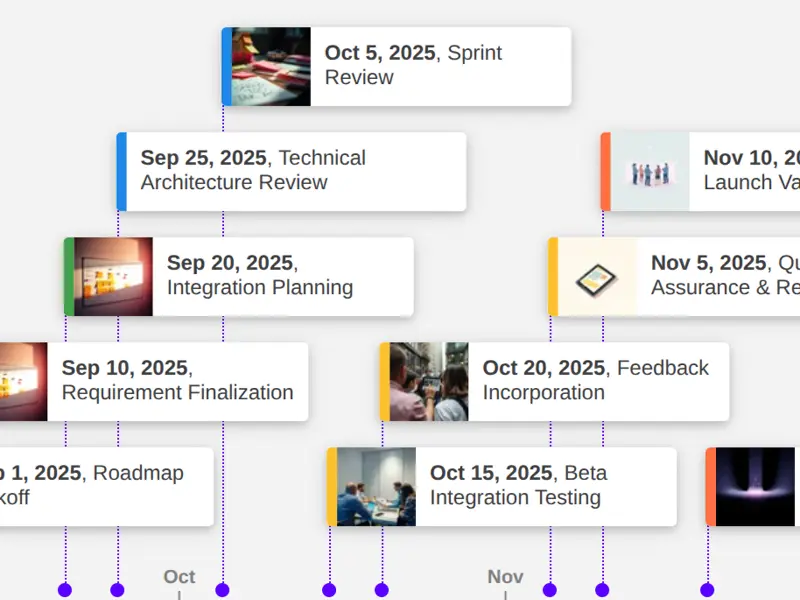Select the Sep 10 Requirement Finalization title
Image resolution: width=800 pixels, height=600 pixels.
(177, 380)
